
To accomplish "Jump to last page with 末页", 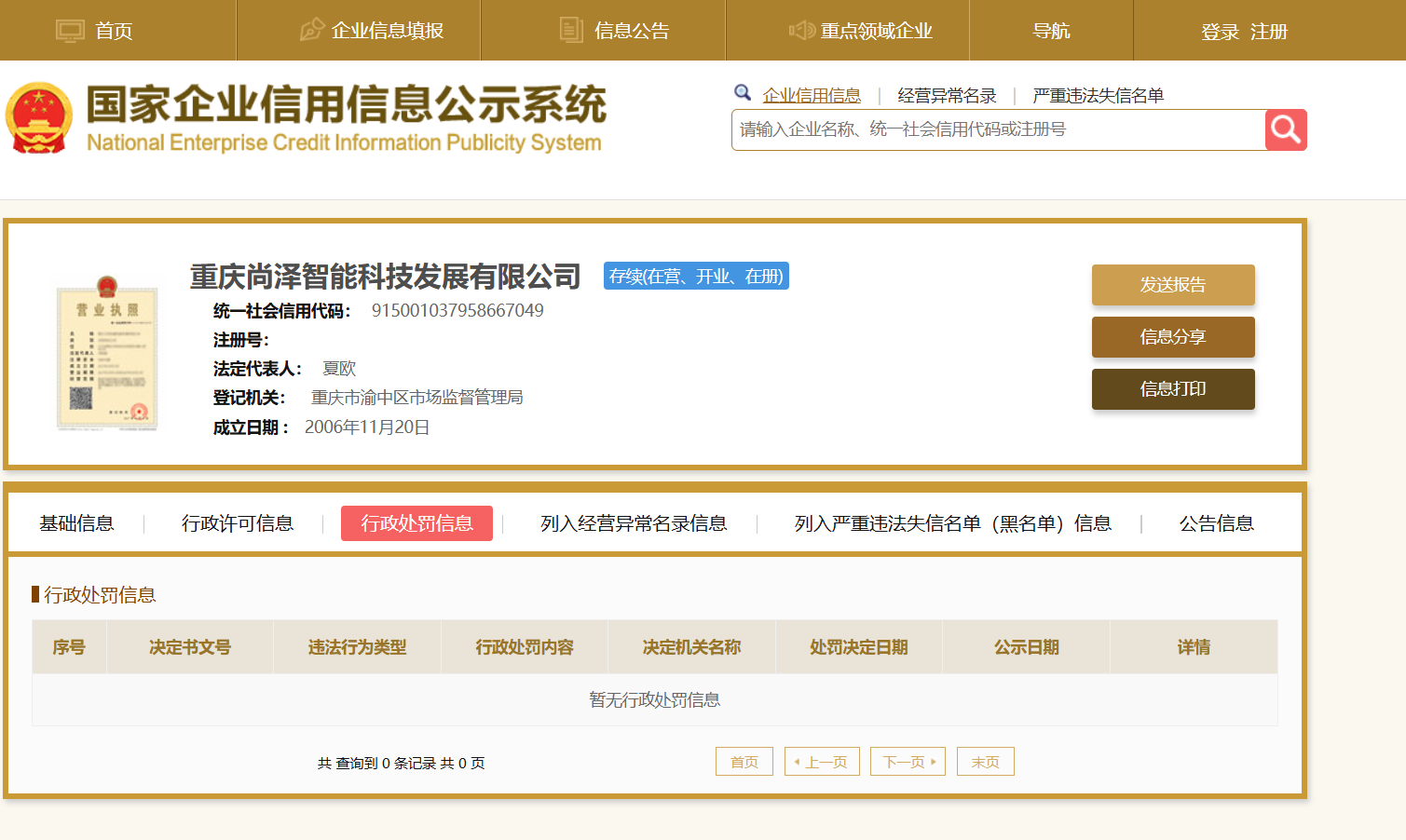I will point(985,762).
